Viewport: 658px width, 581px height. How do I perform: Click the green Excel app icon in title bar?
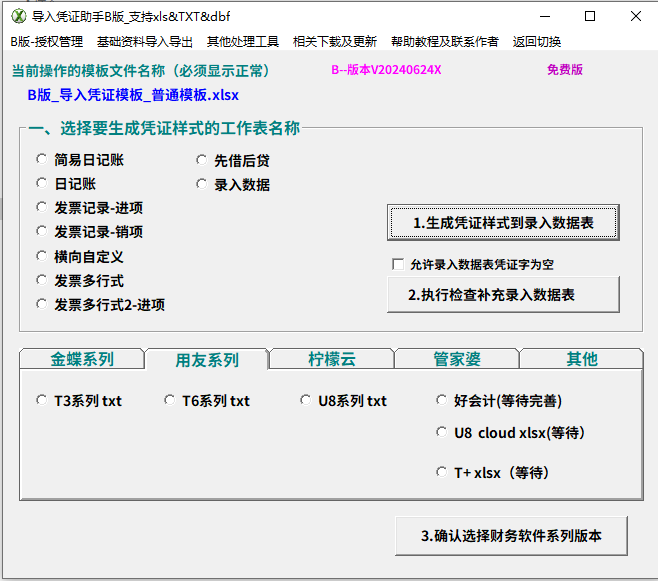point(18,16)
